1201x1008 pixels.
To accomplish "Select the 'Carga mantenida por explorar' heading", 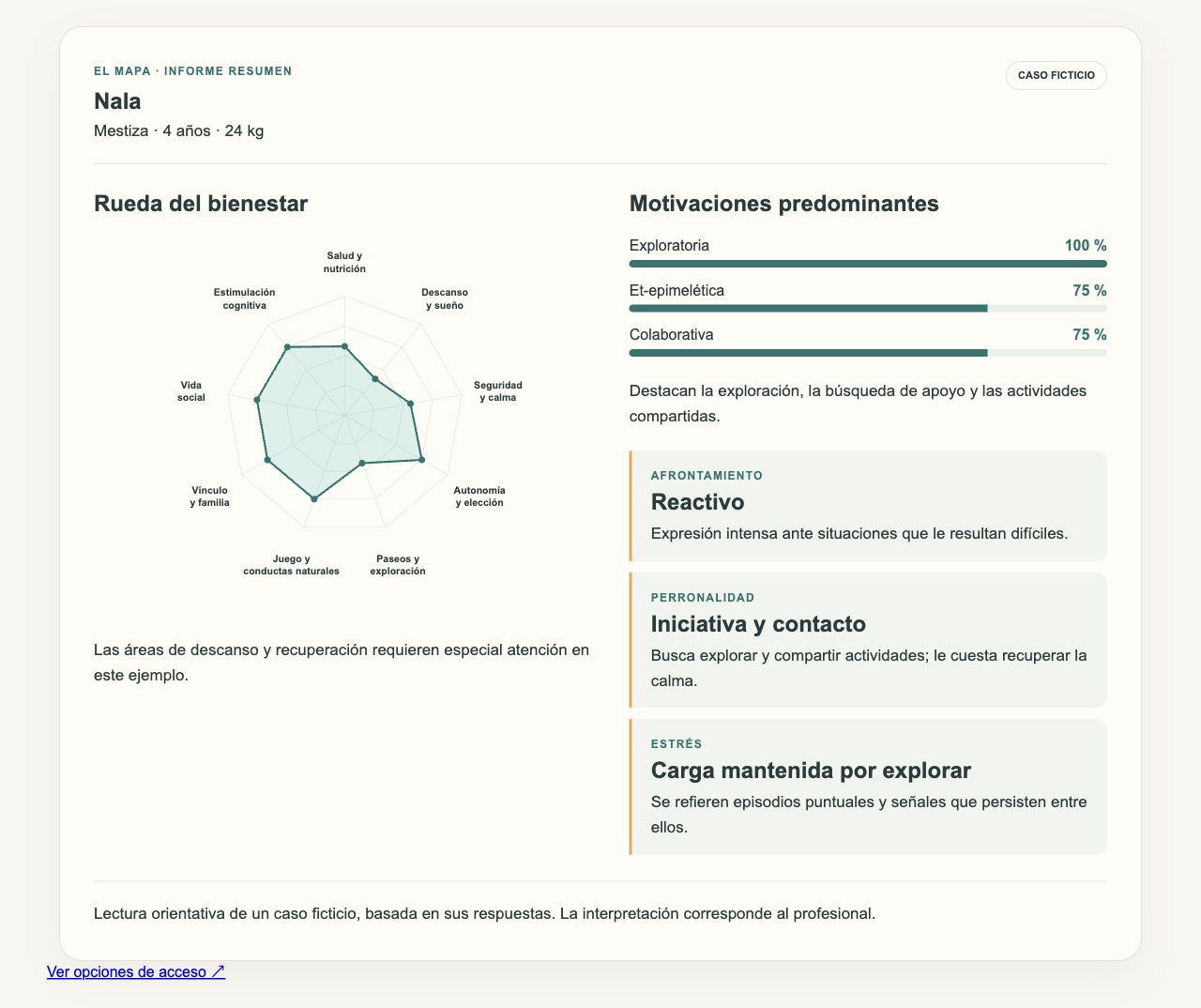I will [x=811, y=771].
